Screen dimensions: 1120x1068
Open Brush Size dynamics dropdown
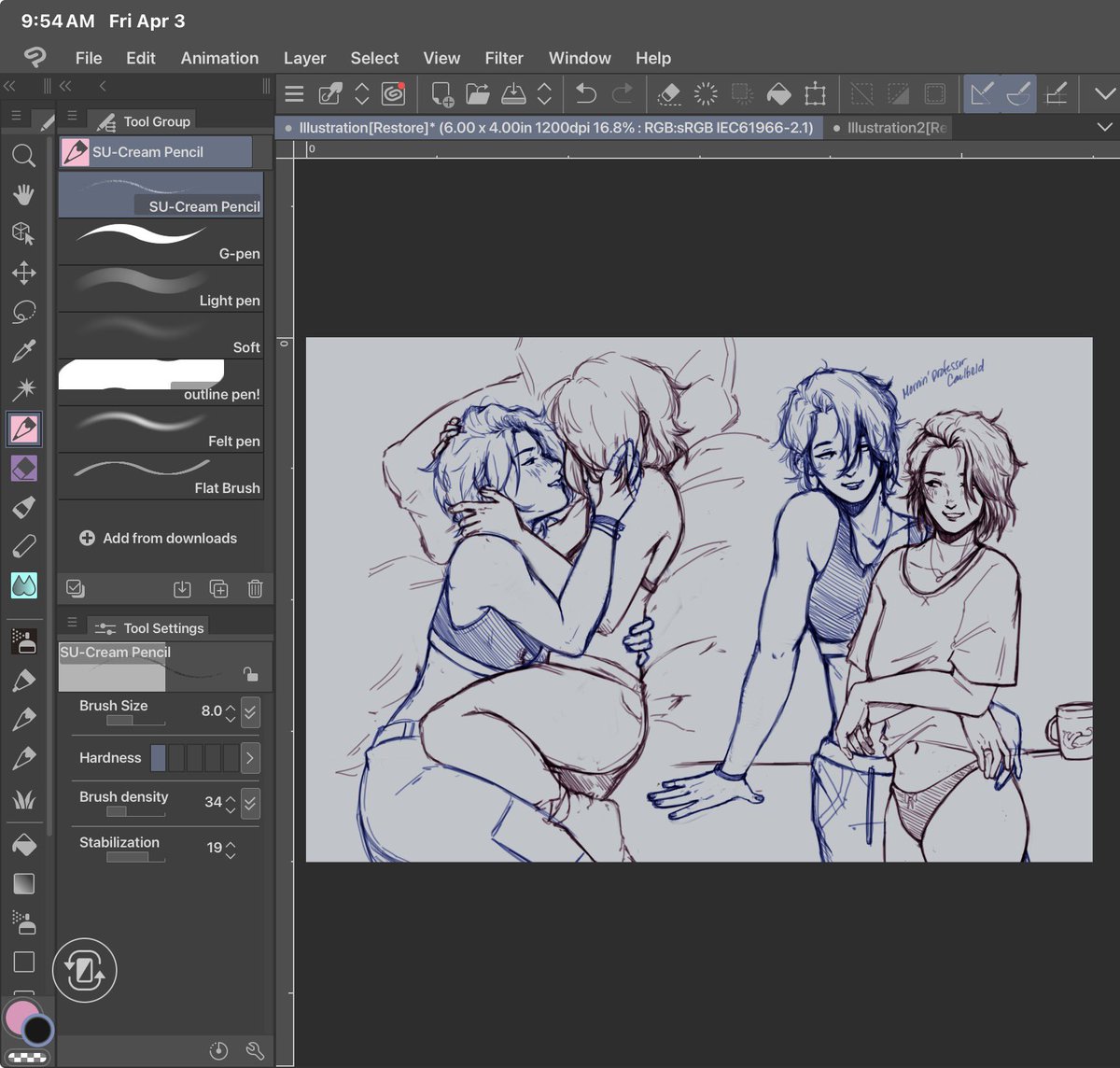pyautogui.click(x=250, y=712)
